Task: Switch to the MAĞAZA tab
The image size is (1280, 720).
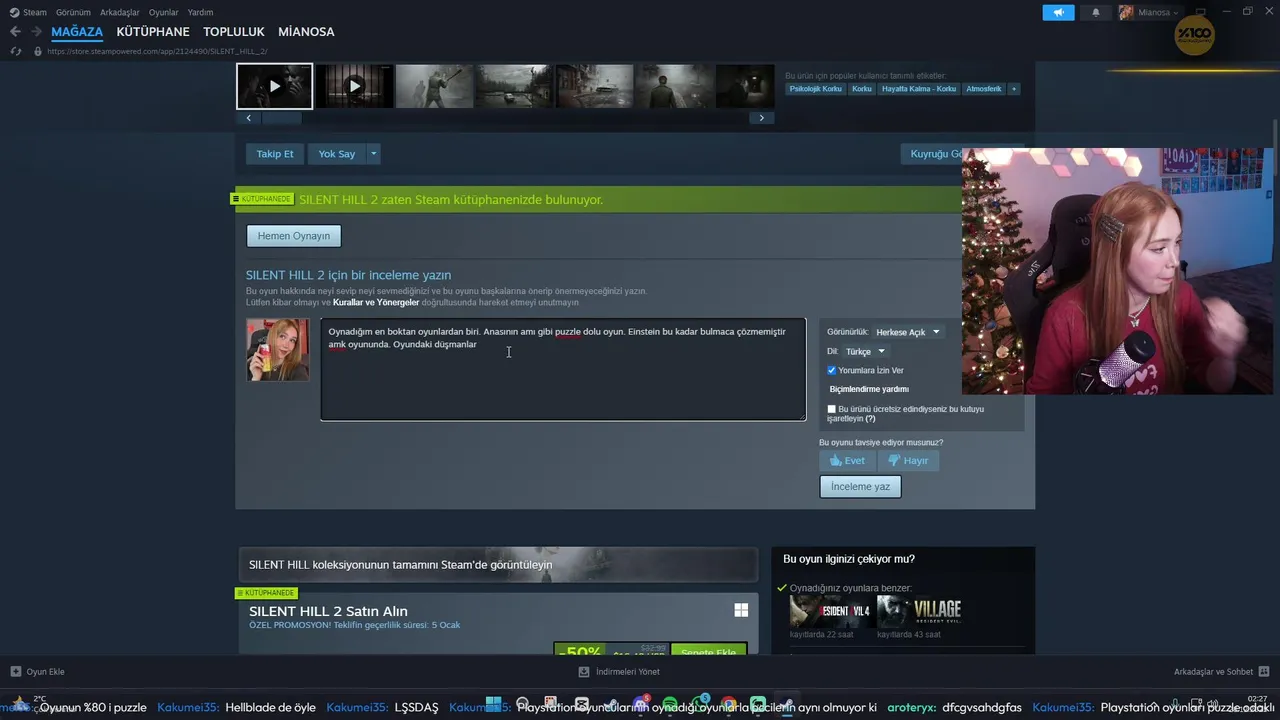Action: [x=77, y=32]
